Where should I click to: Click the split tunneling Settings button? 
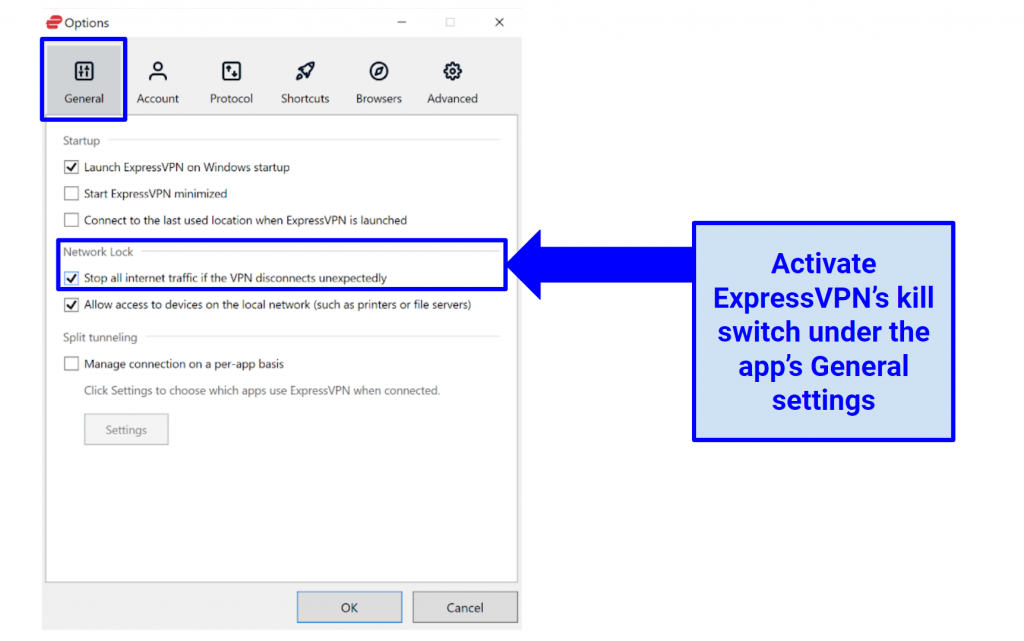click(126, 430)
